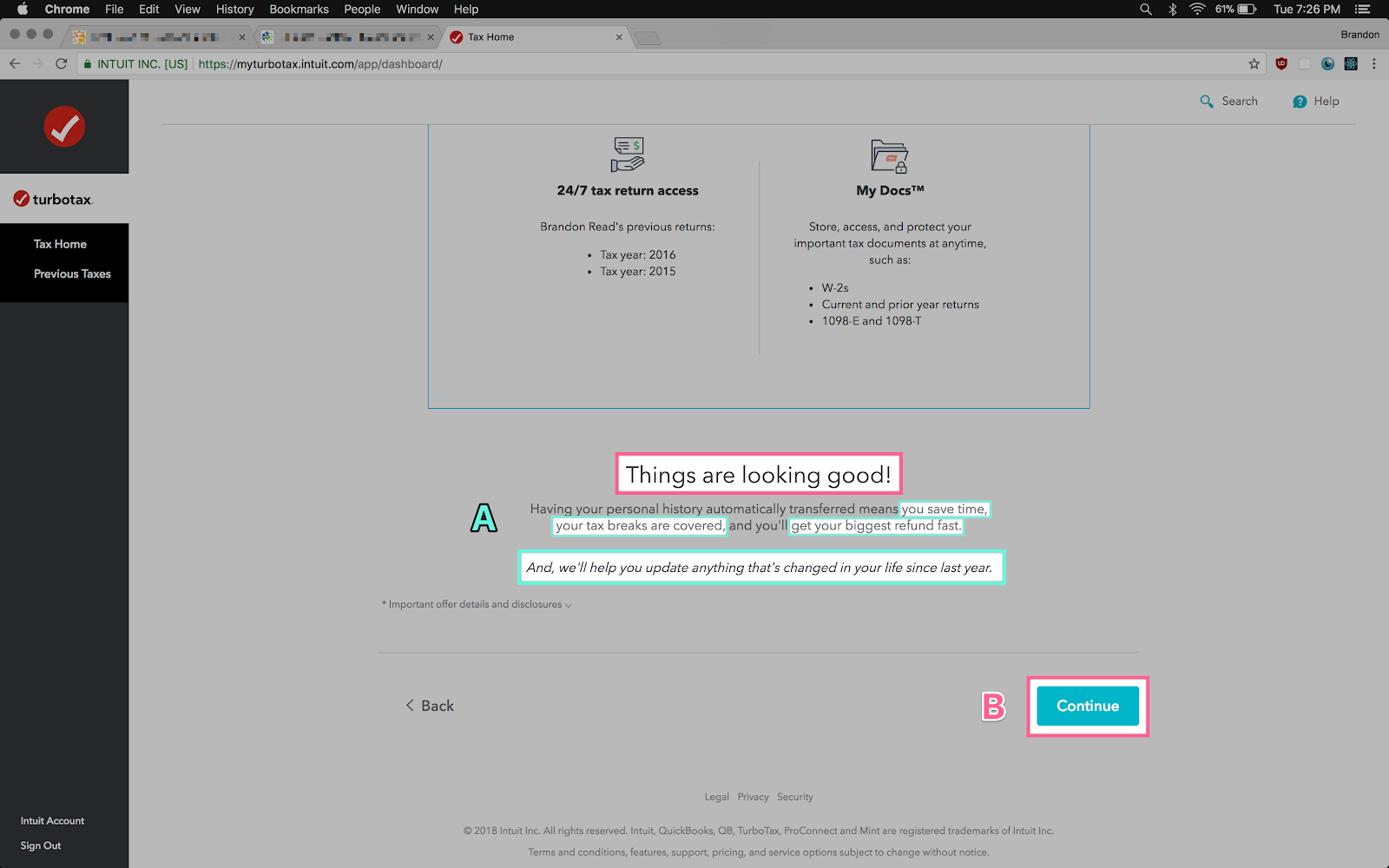The image size is (1389, 868).
Task: Go Back to the previous step
Action: [x=430, y=706]
